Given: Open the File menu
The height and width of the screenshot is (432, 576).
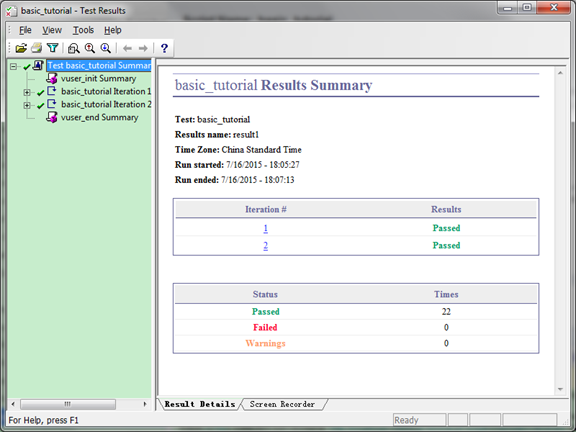Looking at the screenshot, I should [x=25, y=30].
